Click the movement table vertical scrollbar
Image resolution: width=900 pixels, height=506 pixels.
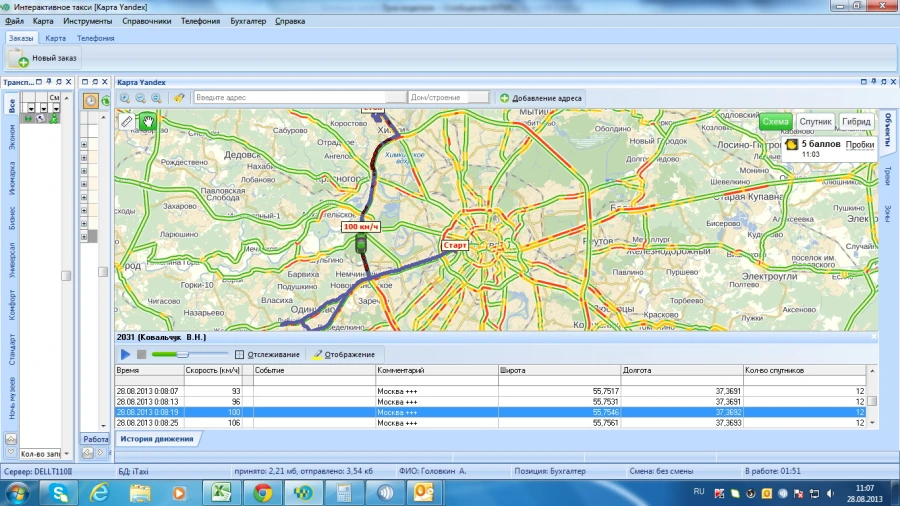[x=872, y=397]
